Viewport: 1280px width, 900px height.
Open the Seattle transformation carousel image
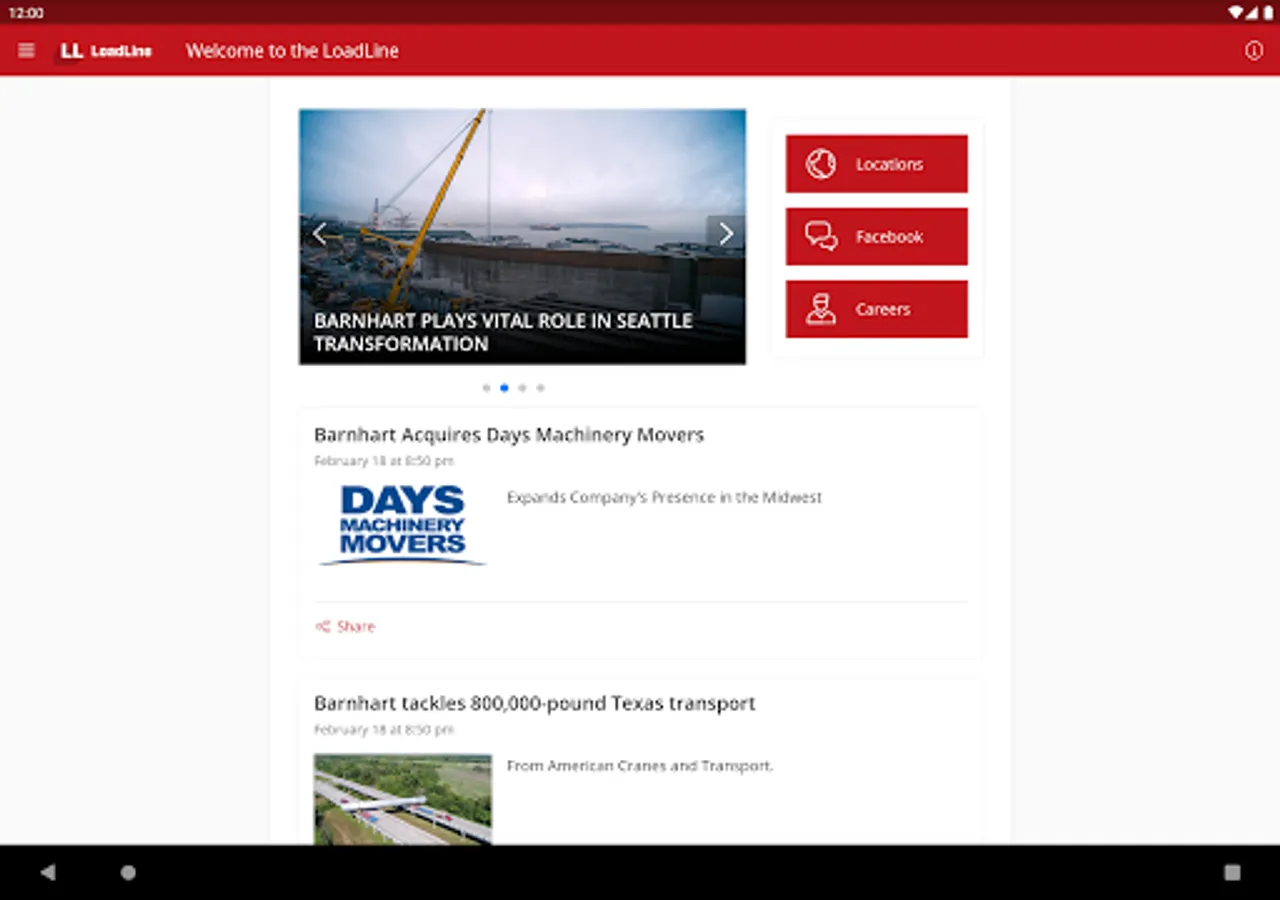(x=522, y=237)
